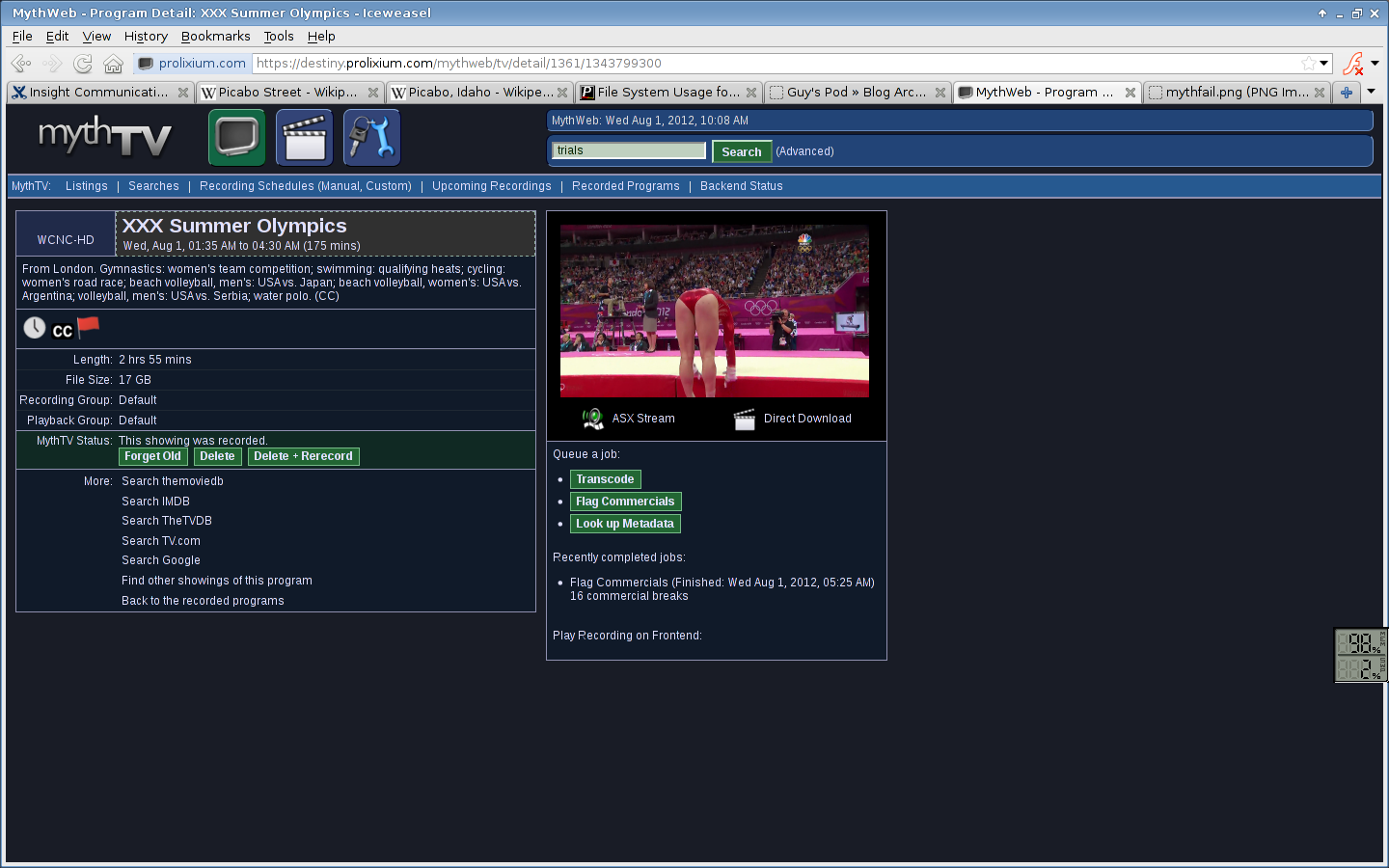
Task: Go back with the browser Back arrow
Action: (x=21, y=64)
